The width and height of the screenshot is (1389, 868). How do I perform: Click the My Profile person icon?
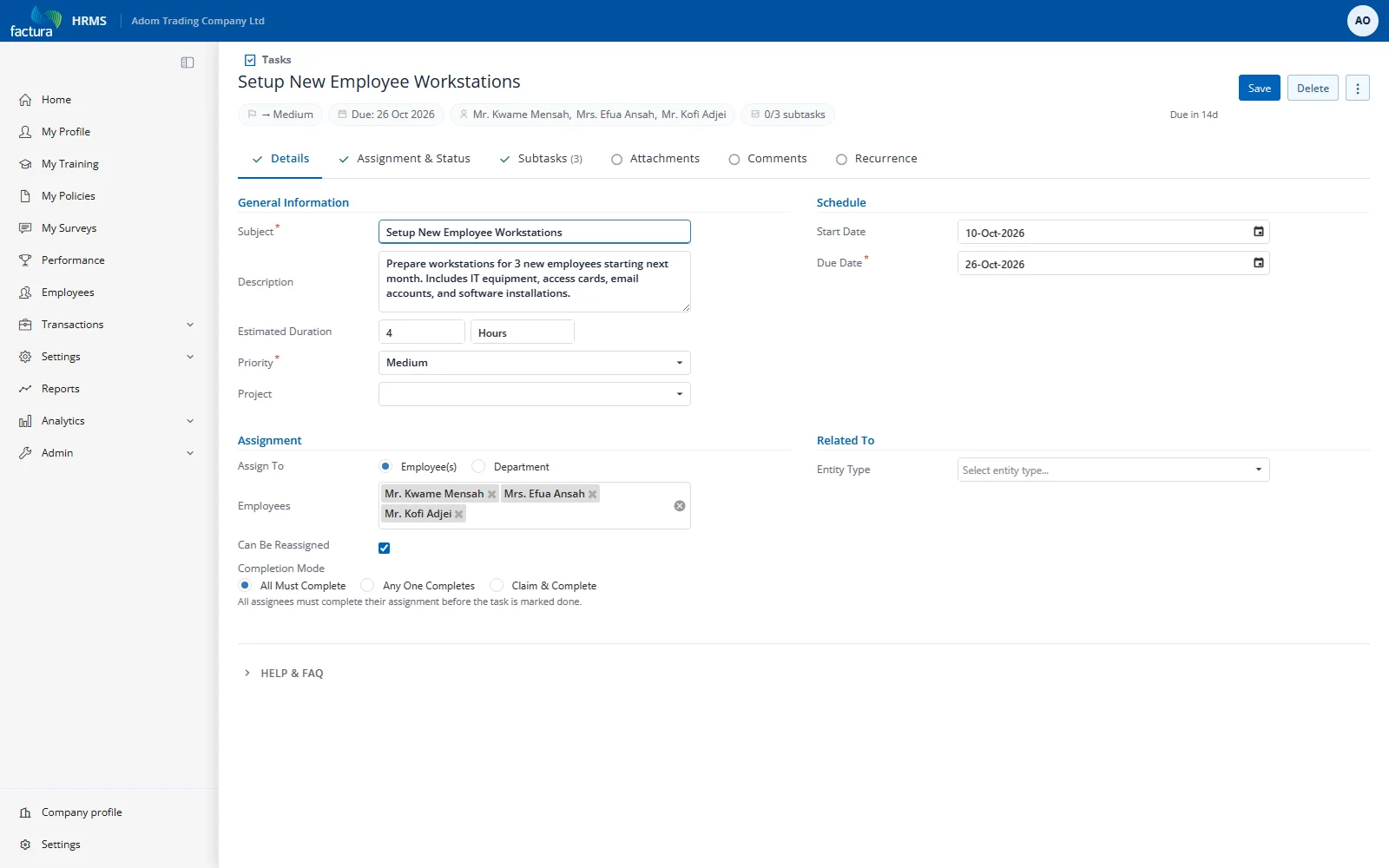25,132
